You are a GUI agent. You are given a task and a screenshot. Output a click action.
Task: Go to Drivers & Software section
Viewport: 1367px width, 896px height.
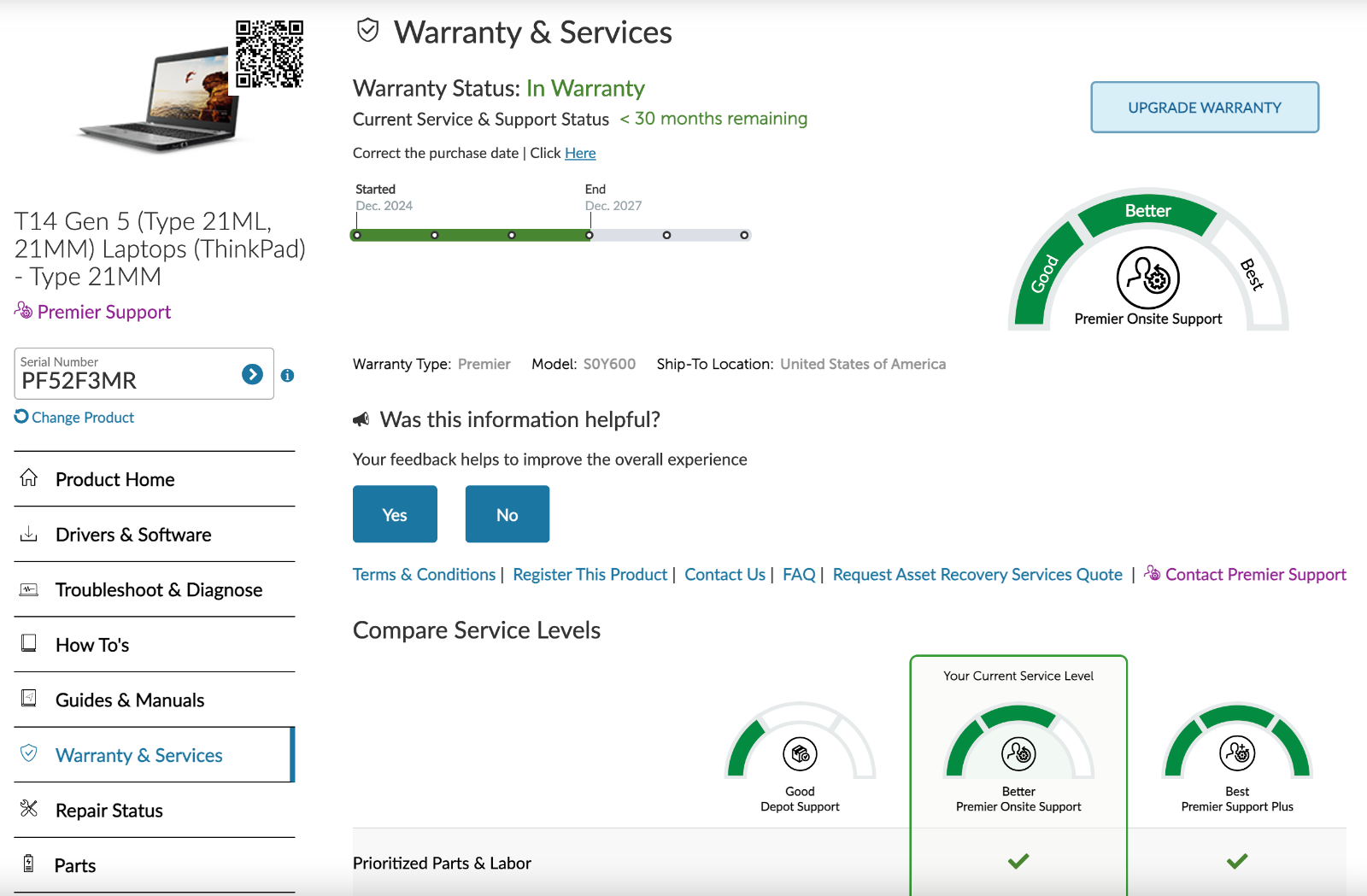point(155,535)
